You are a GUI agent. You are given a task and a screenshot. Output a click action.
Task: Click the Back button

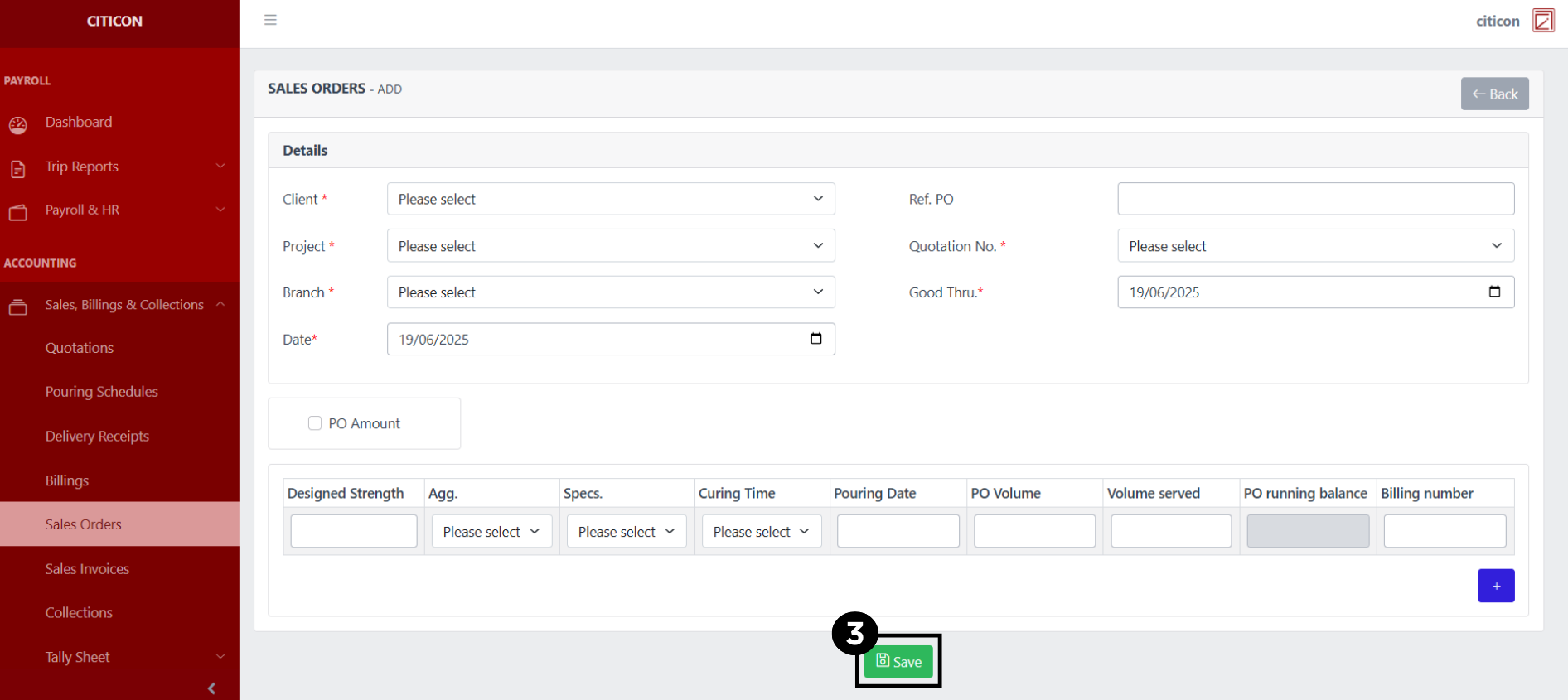(x=1494, y=94)
